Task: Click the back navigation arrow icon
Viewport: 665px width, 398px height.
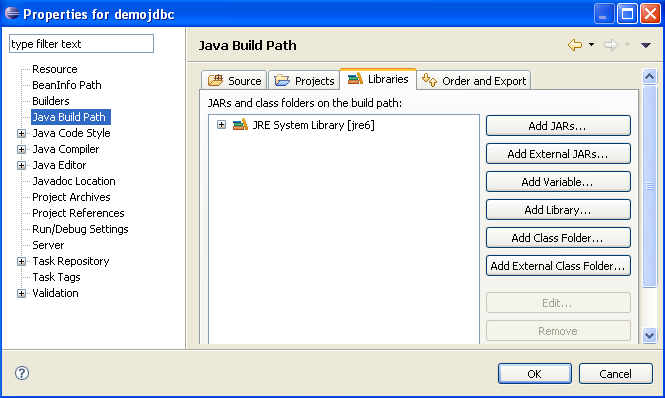Action: pyautogui.click(x=575, y=45)
